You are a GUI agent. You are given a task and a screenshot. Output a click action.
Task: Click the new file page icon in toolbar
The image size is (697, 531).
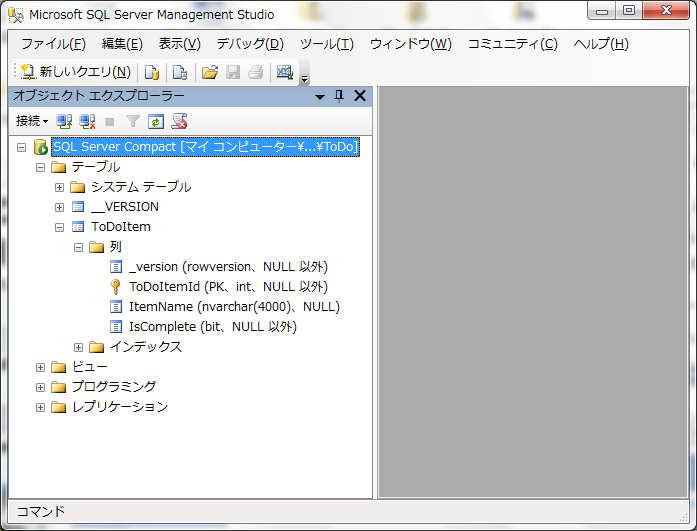coord(152,72)
